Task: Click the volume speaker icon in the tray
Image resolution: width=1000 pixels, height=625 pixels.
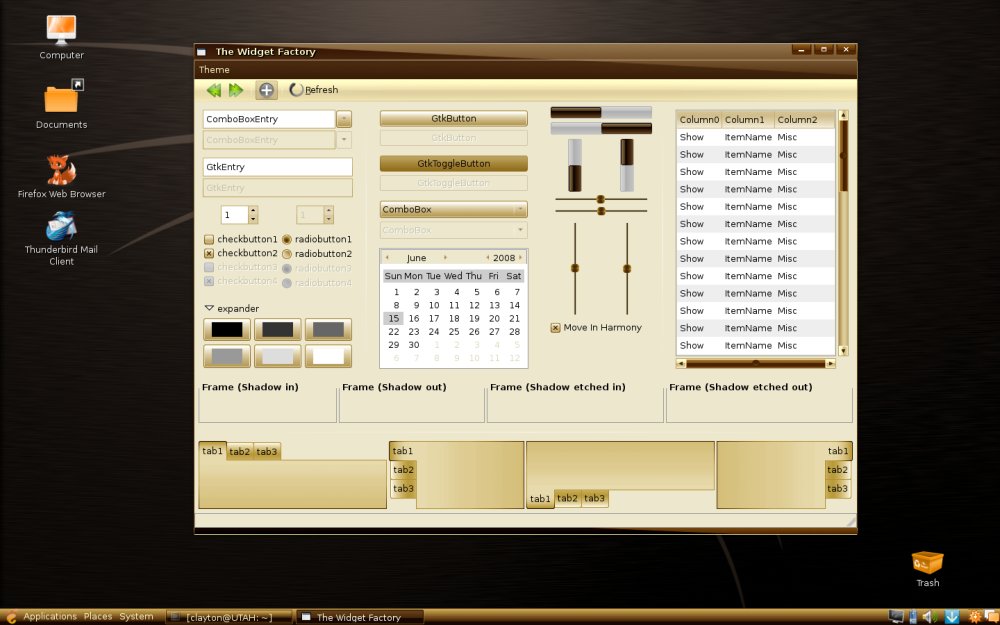Action: (x=929, y=617)
